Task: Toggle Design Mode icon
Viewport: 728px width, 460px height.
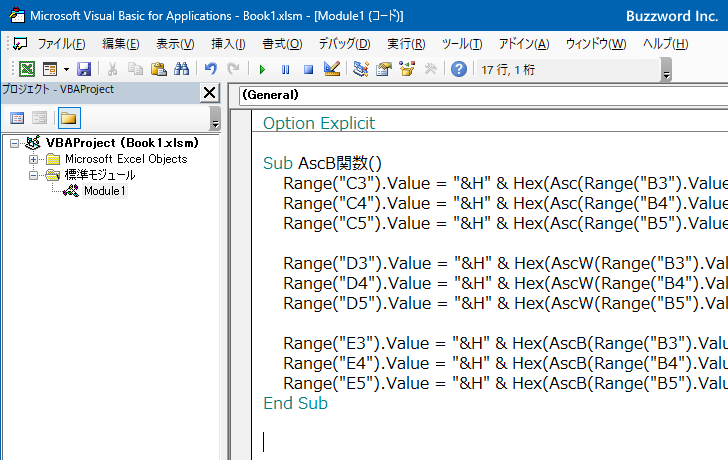Action: click(x=332, y=69)
